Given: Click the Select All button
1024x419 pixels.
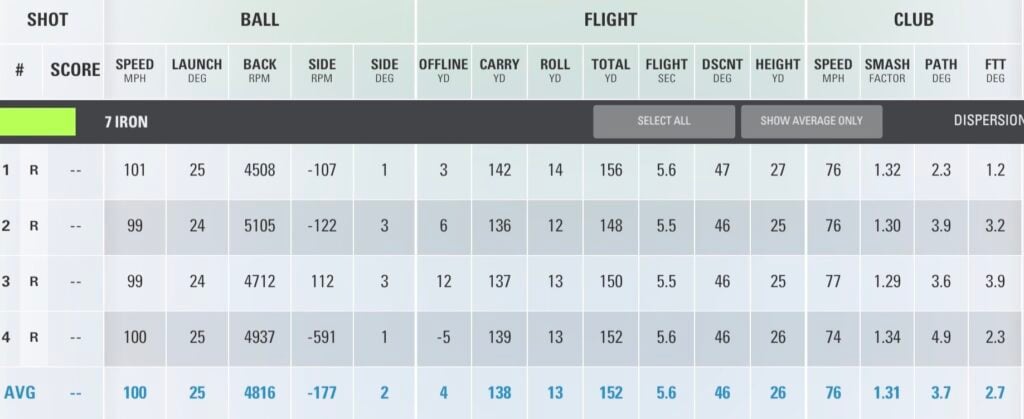Looking at the screenshot, I should [664, 121].
